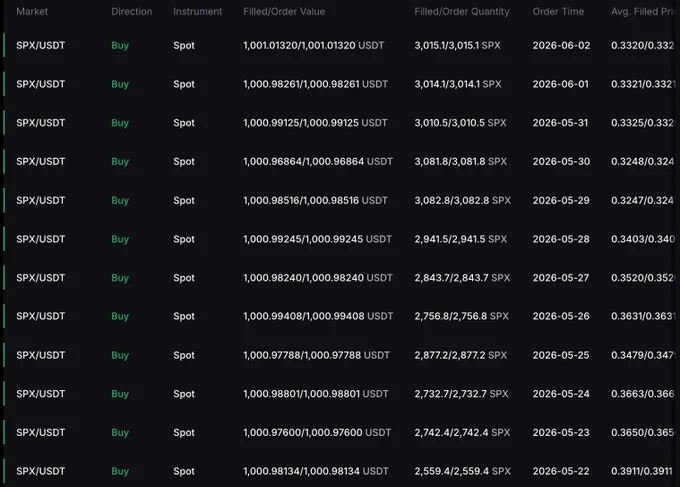Click order value 1,000.97600 USDT
This screenshot has width=680, height=487.
coord(317,432)
